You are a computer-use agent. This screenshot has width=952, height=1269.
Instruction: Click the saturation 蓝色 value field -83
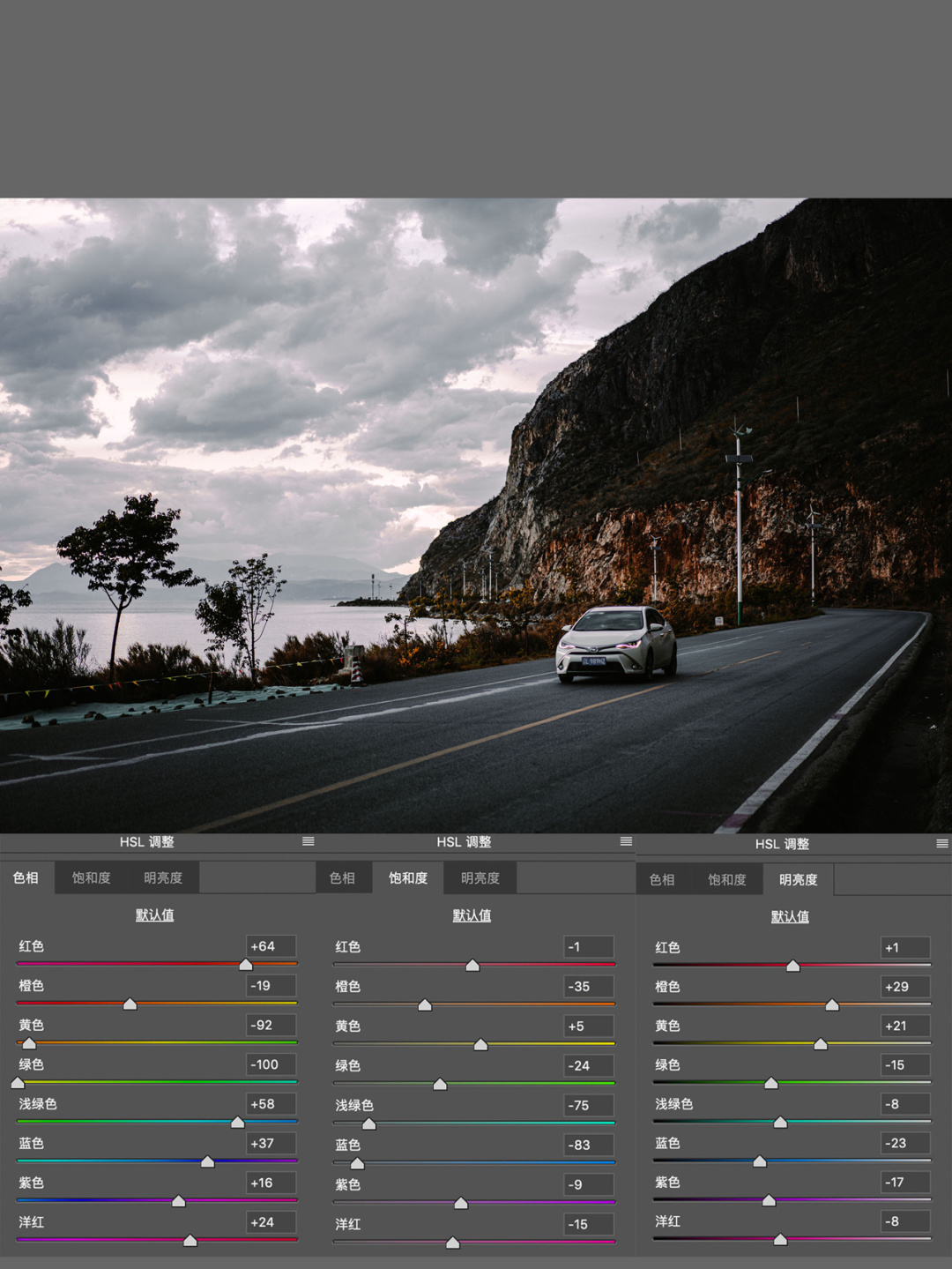[588, 1145]
